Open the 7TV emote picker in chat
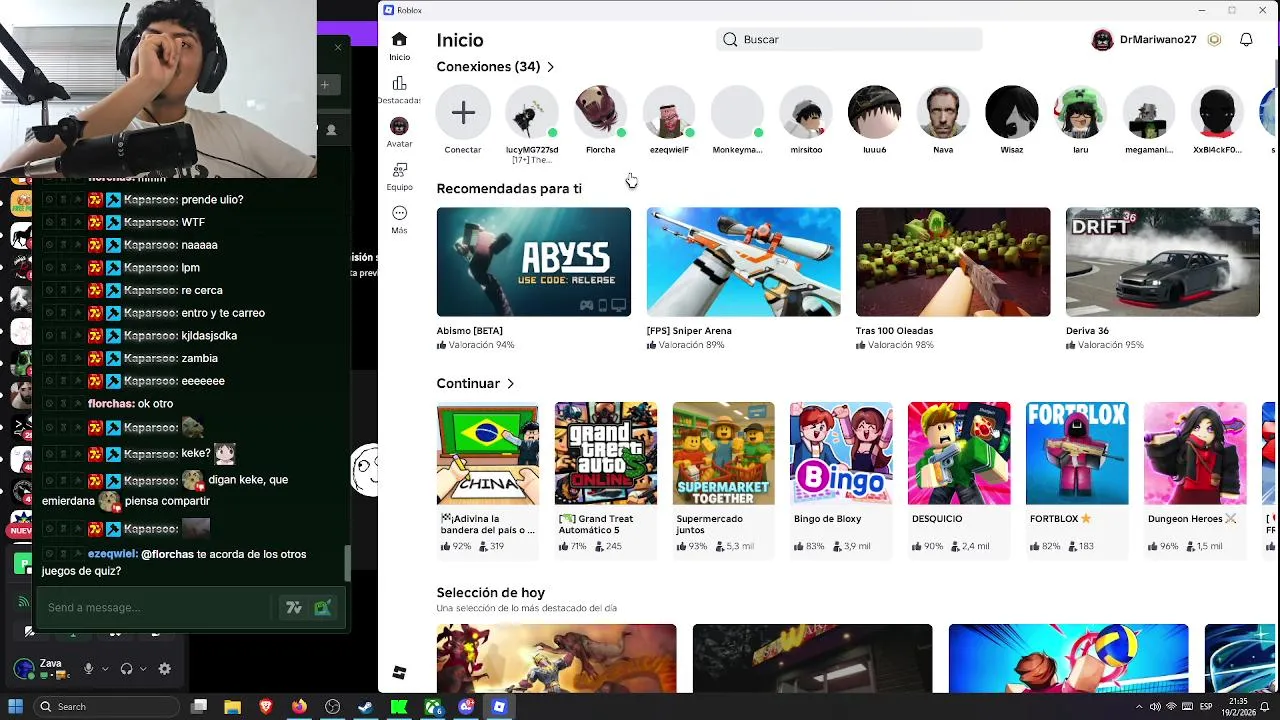1280x720 pixels. pyautogui.click(x=294, y=607)
